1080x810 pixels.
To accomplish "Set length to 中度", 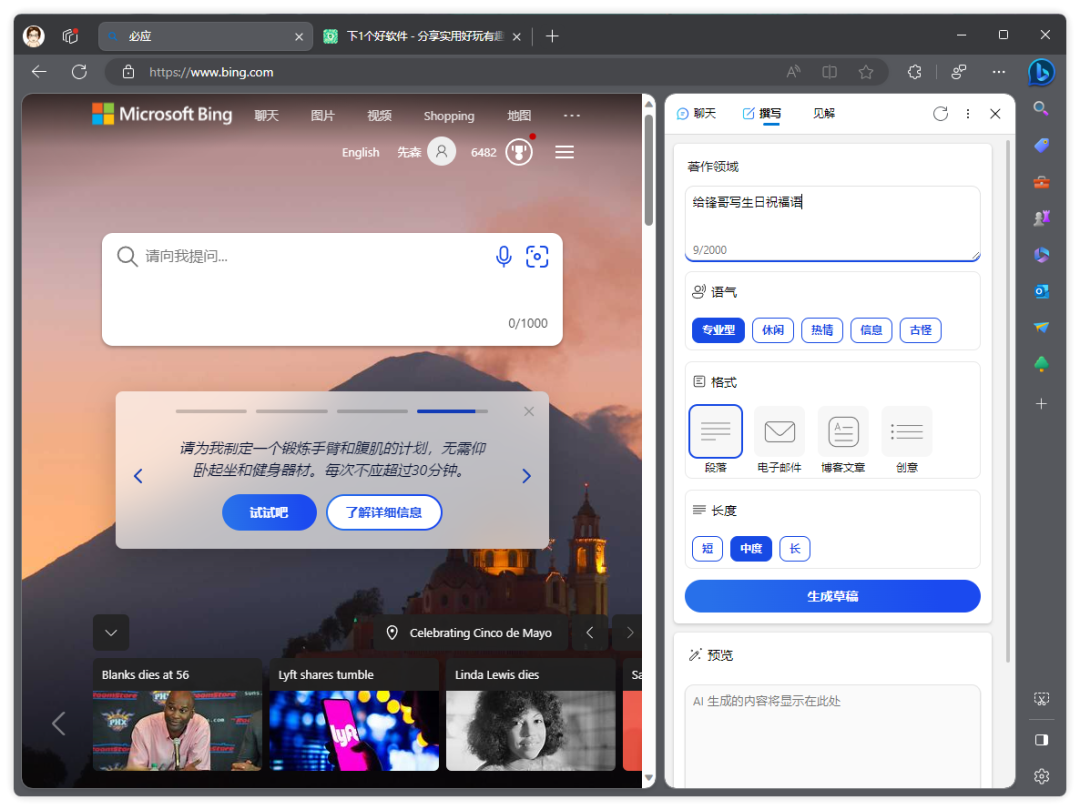I will pos(751,548).
